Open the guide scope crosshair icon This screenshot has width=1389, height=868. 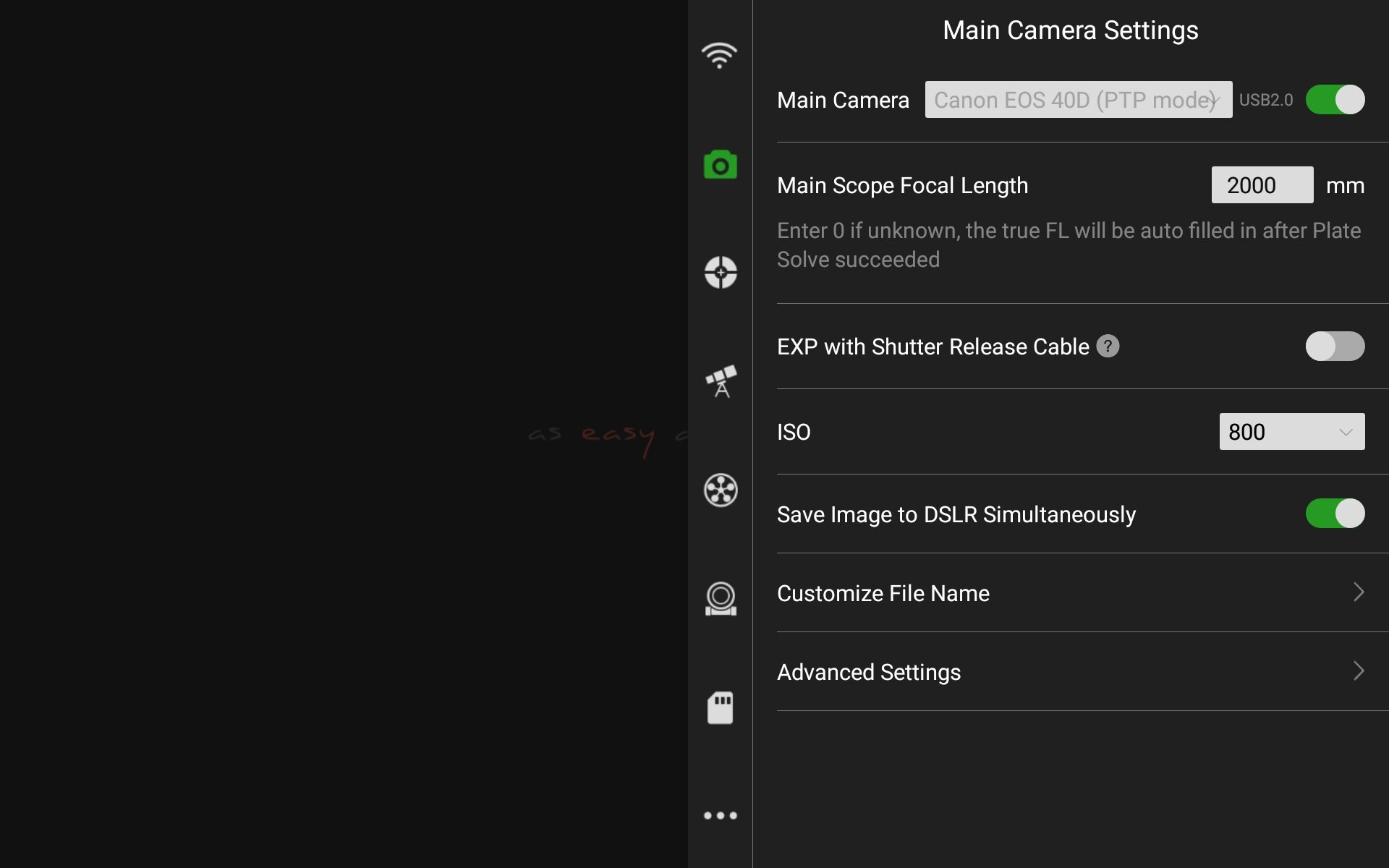pos(720,273)
